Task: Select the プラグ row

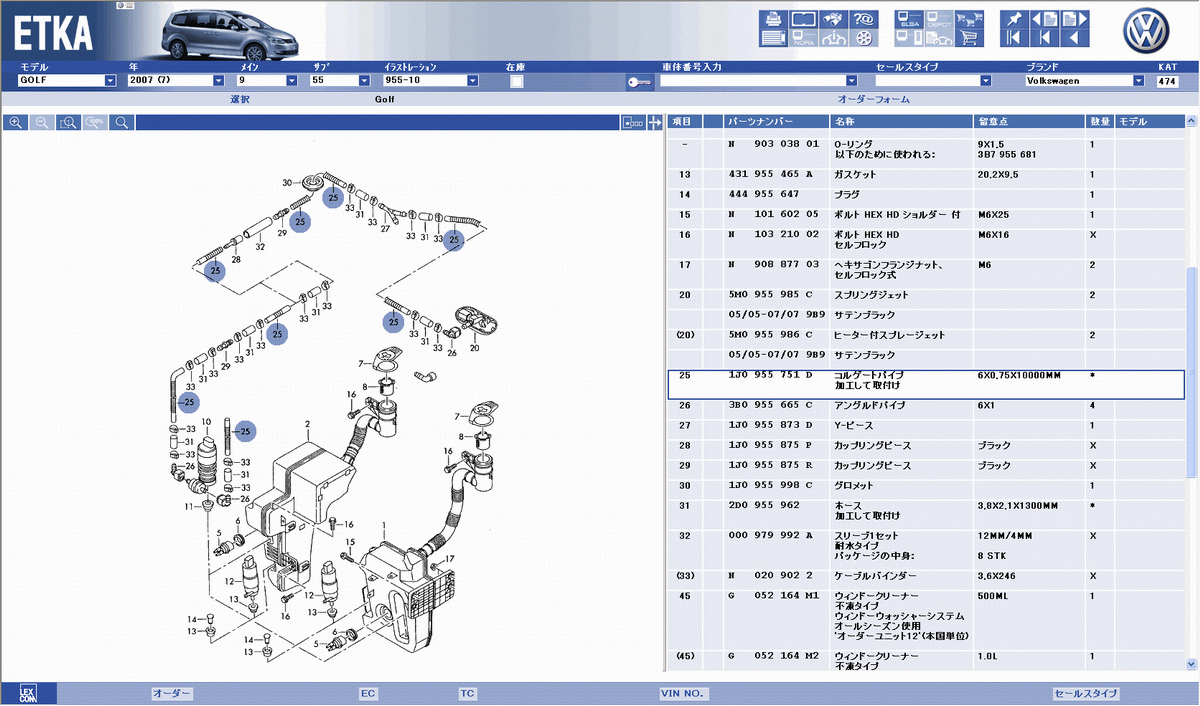Action: pyautogui.click(x=926, y=194)
